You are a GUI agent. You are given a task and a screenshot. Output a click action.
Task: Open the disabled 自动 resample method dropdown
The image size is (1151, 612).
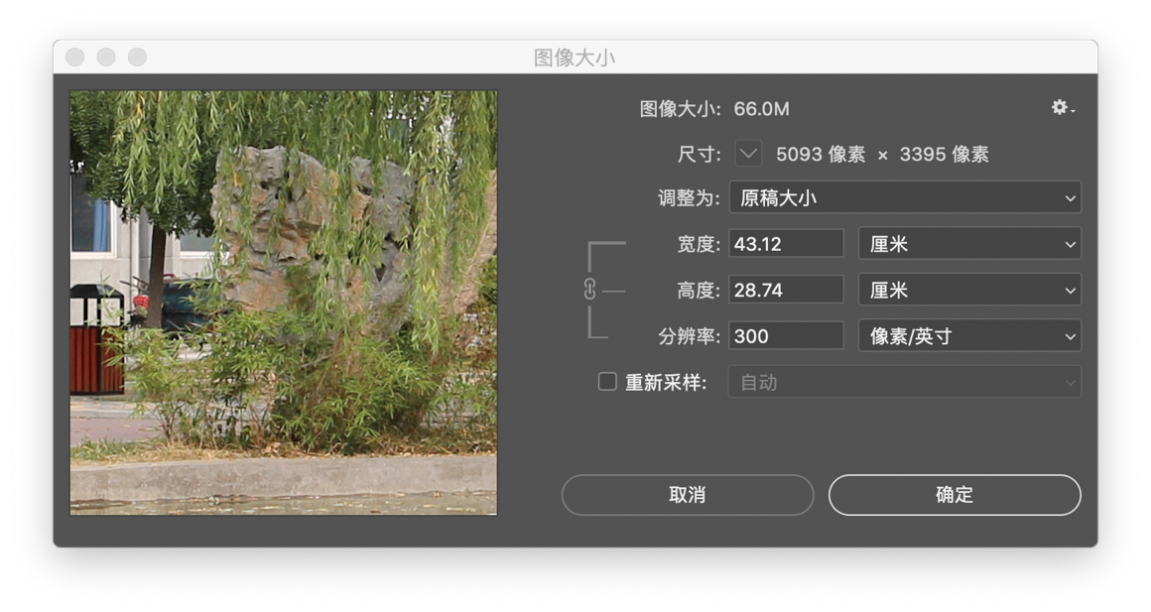[x=904, y=382]
